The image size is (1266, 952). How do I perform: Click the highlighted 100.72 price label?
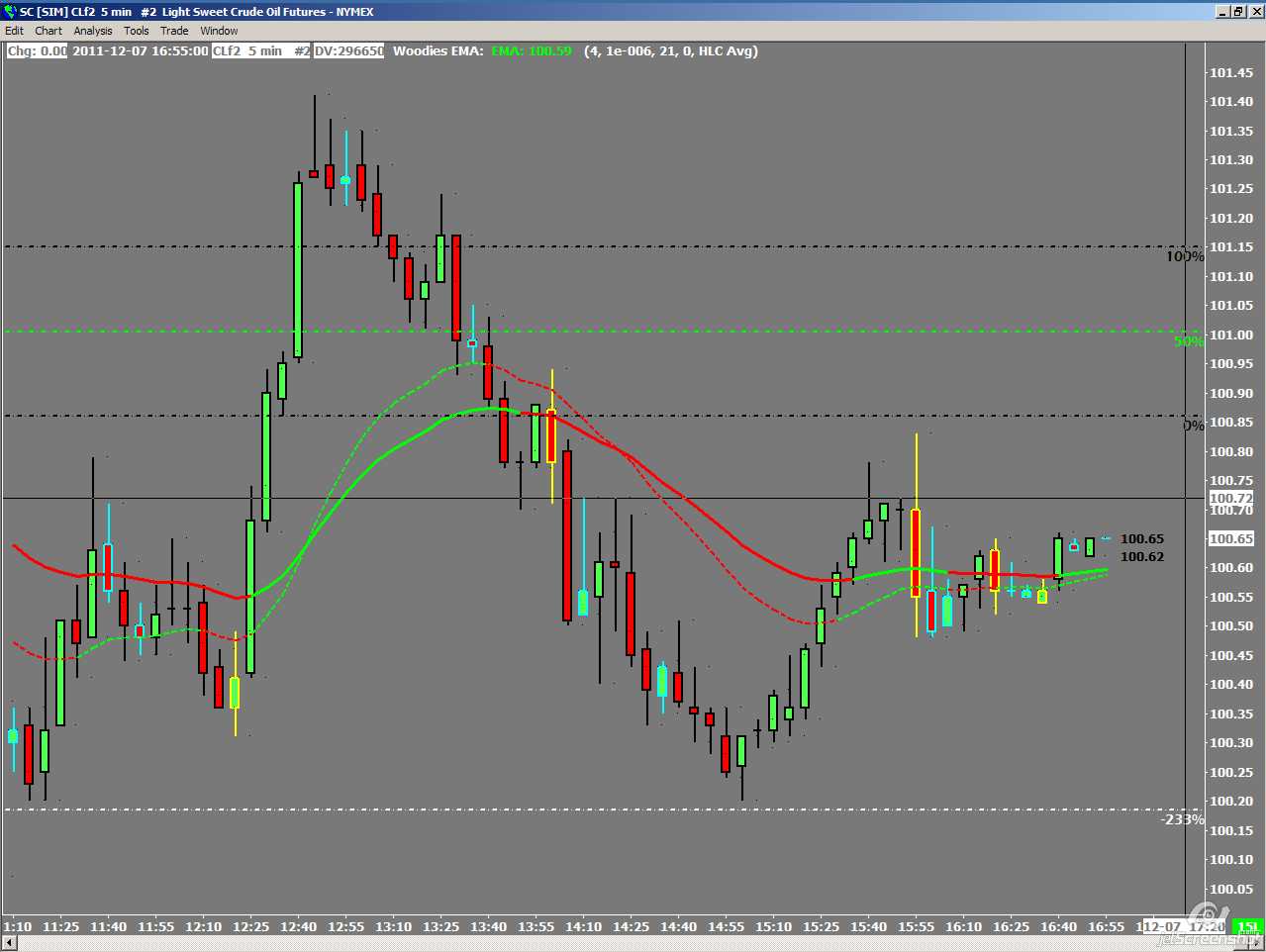tap(1230, 498)
